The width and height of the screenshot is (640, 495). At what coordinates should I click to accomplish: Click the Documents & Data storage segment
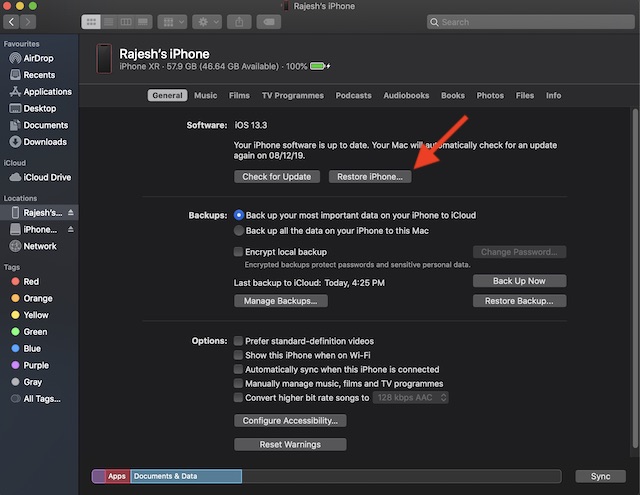(x=186, y=476)
